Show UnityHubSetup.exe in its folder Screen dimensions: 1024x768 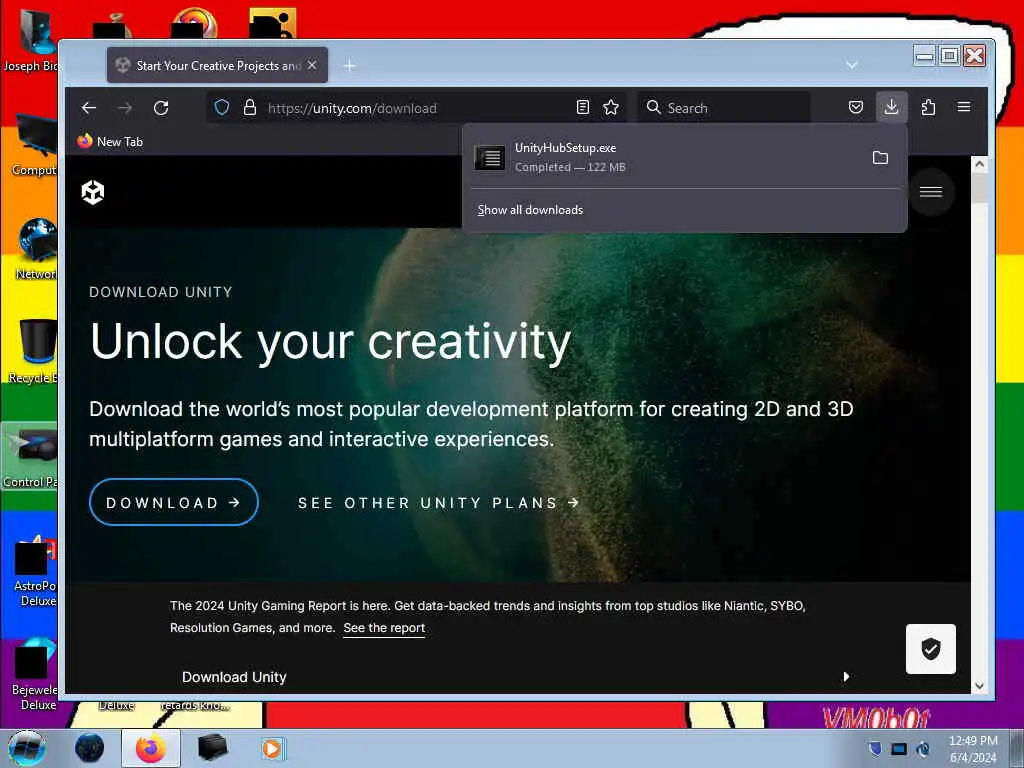pyautogui.click(x=880, y=157)
